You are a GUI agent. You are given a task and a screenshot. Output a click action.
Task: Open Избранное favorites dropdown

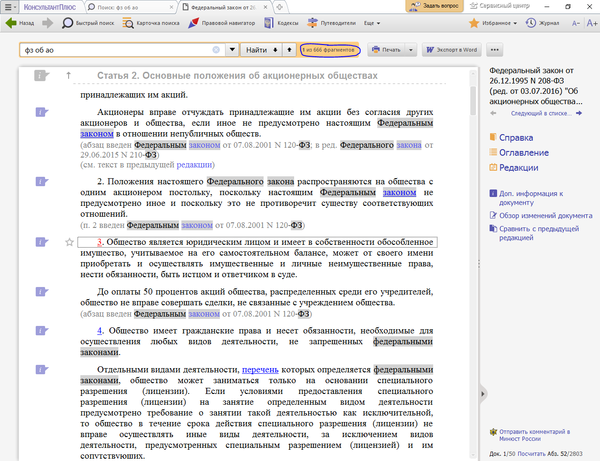pyautogui.click(x=493, y=23)
